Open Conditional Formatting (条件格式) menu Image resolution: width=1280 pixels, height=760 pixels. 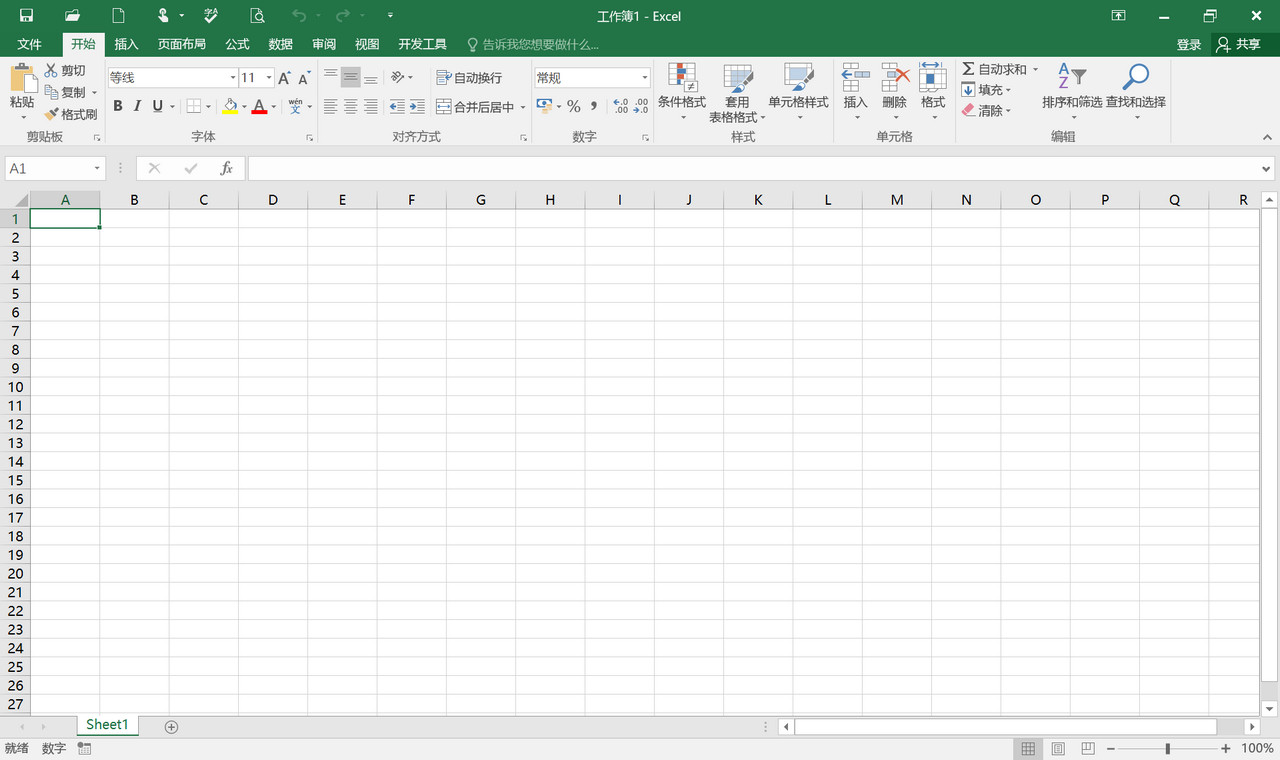pos(682,92)
